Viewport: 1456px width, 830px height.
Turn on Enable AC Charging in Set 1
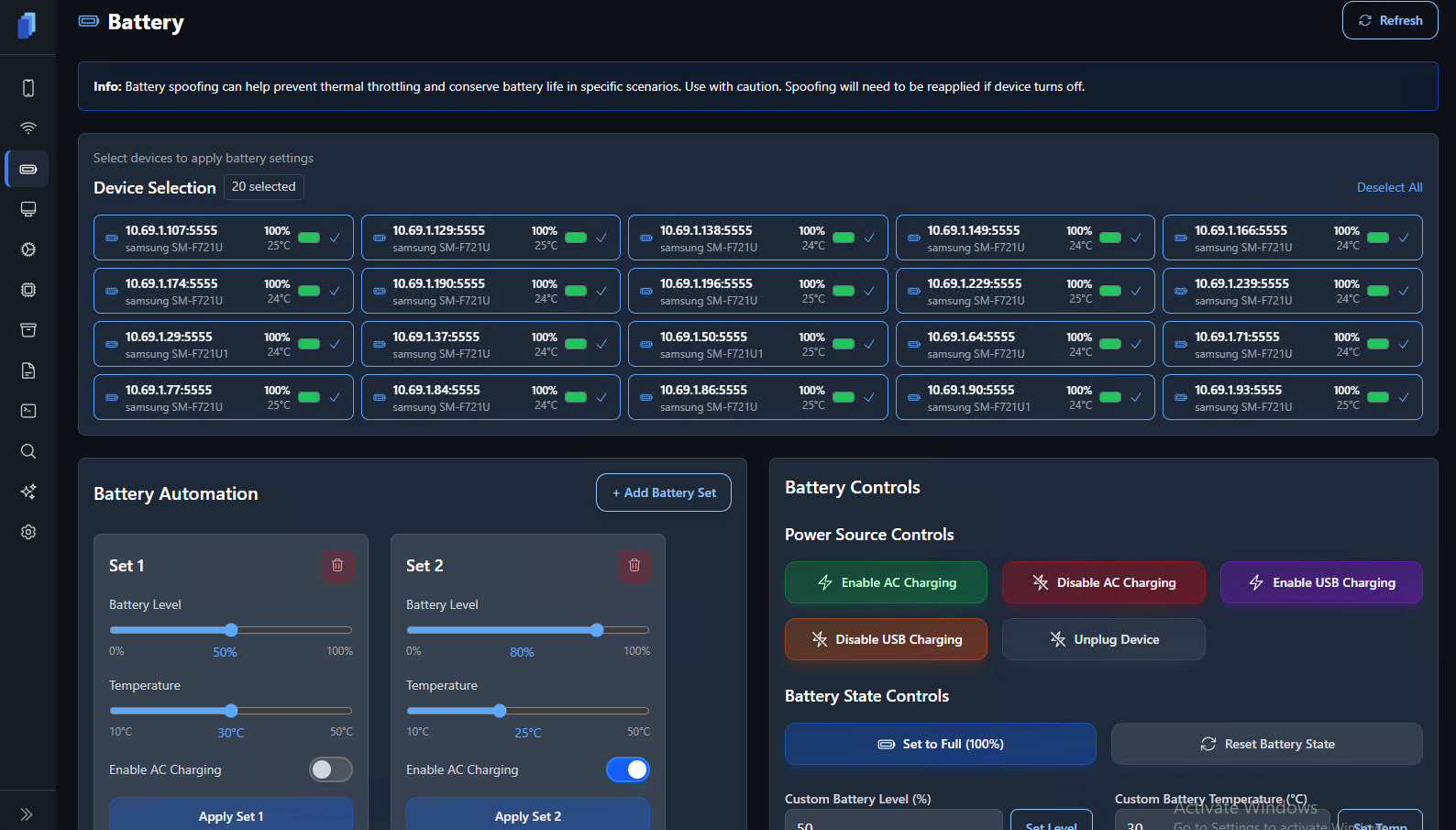tap(331, 769)
